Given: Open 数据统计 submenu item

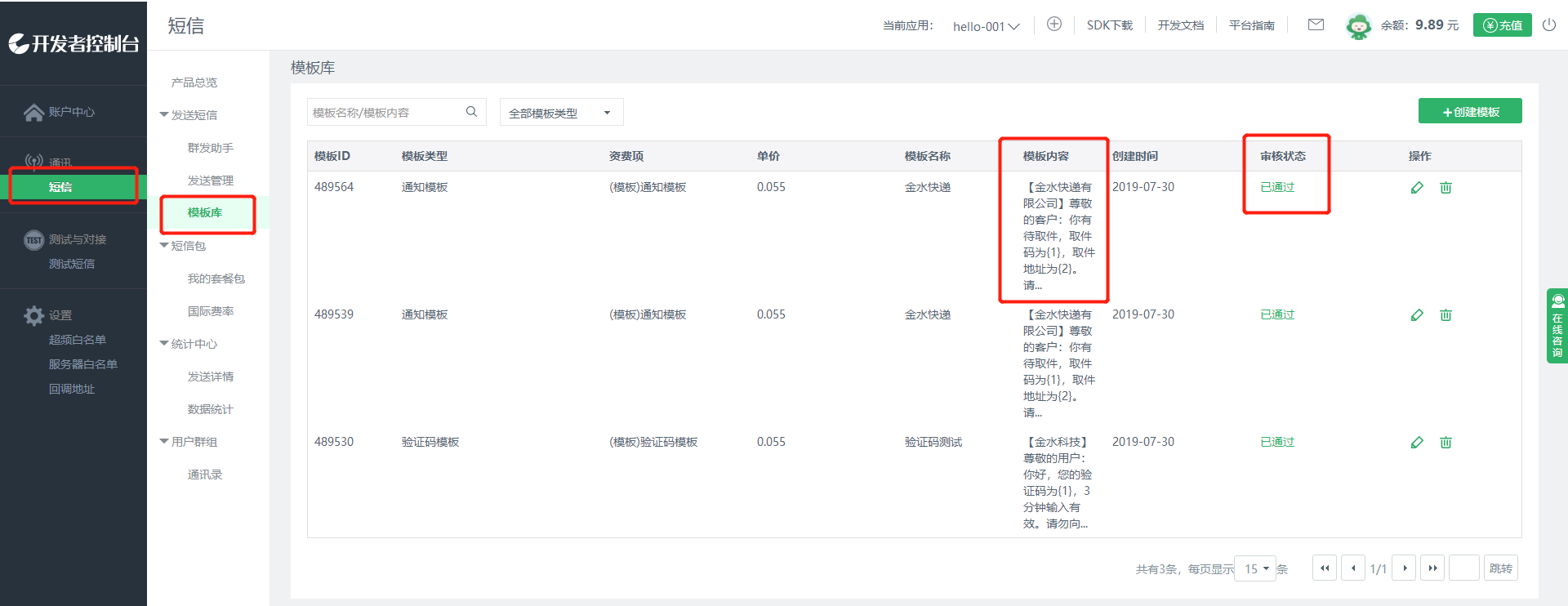Looking at the screenshot, I should point(211,409).
